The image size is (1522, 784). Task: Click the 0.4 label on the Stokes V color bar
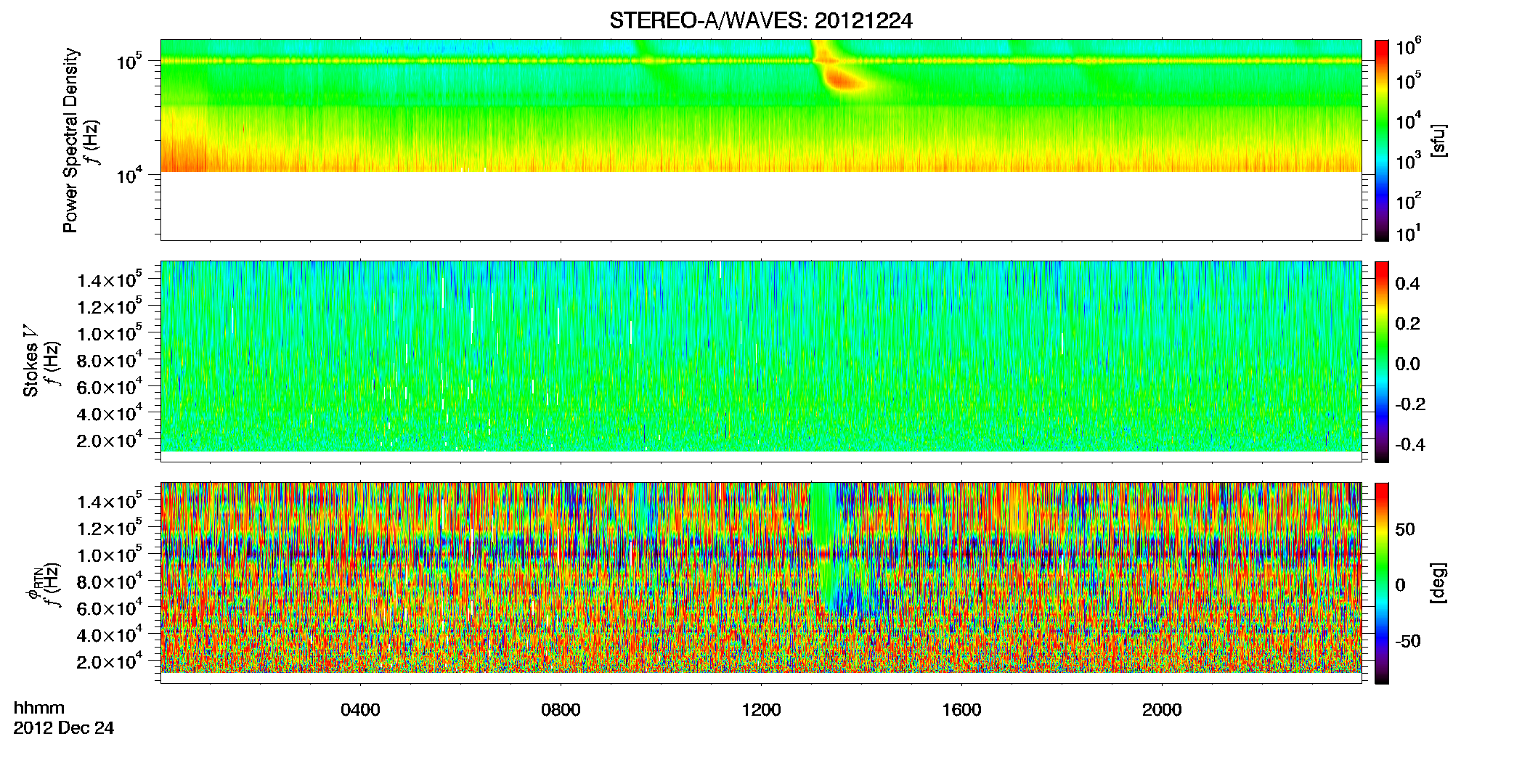1407,284
